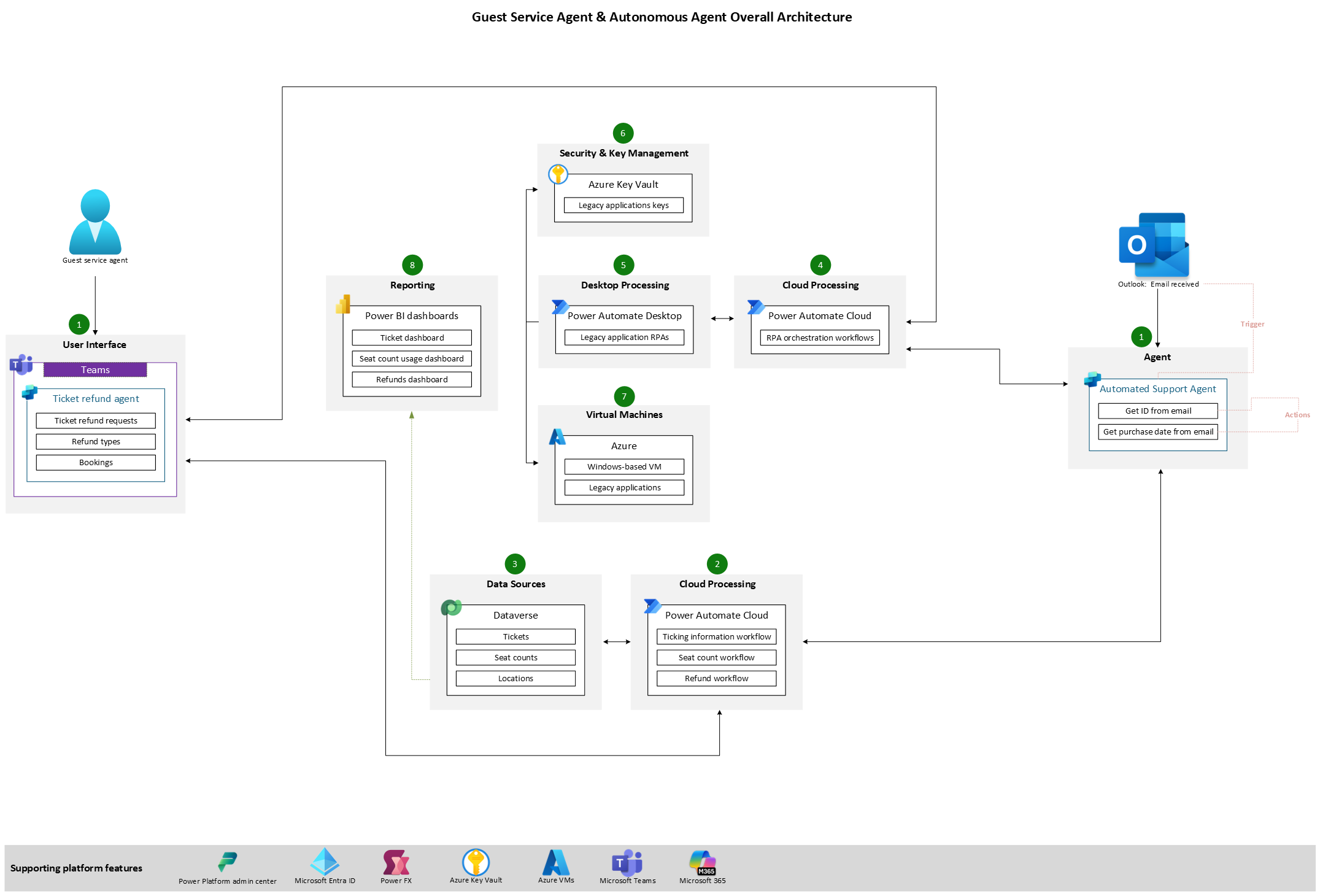This screenshot has height=896, width=1320.
Task: Click the Power Automate Desktop label
Action: click(625, 315)
